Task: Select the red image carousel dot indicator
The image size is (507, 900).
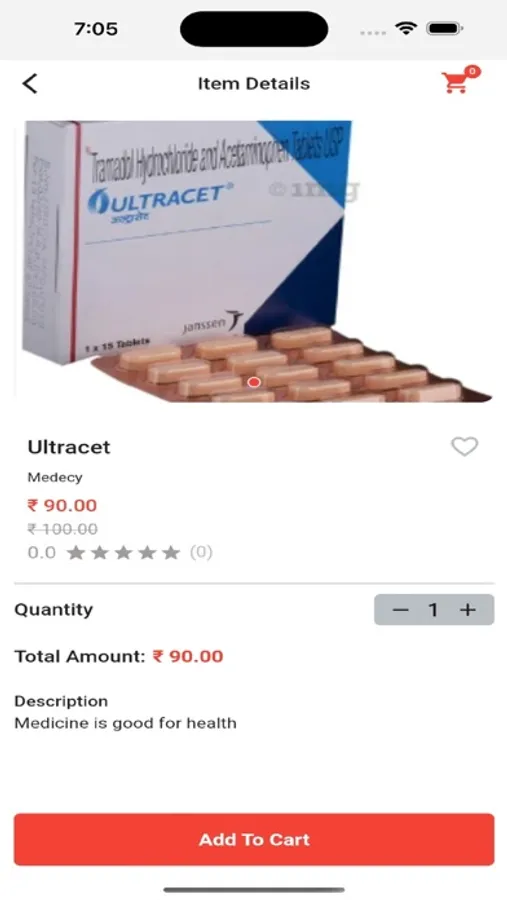Action: (254, 382)
